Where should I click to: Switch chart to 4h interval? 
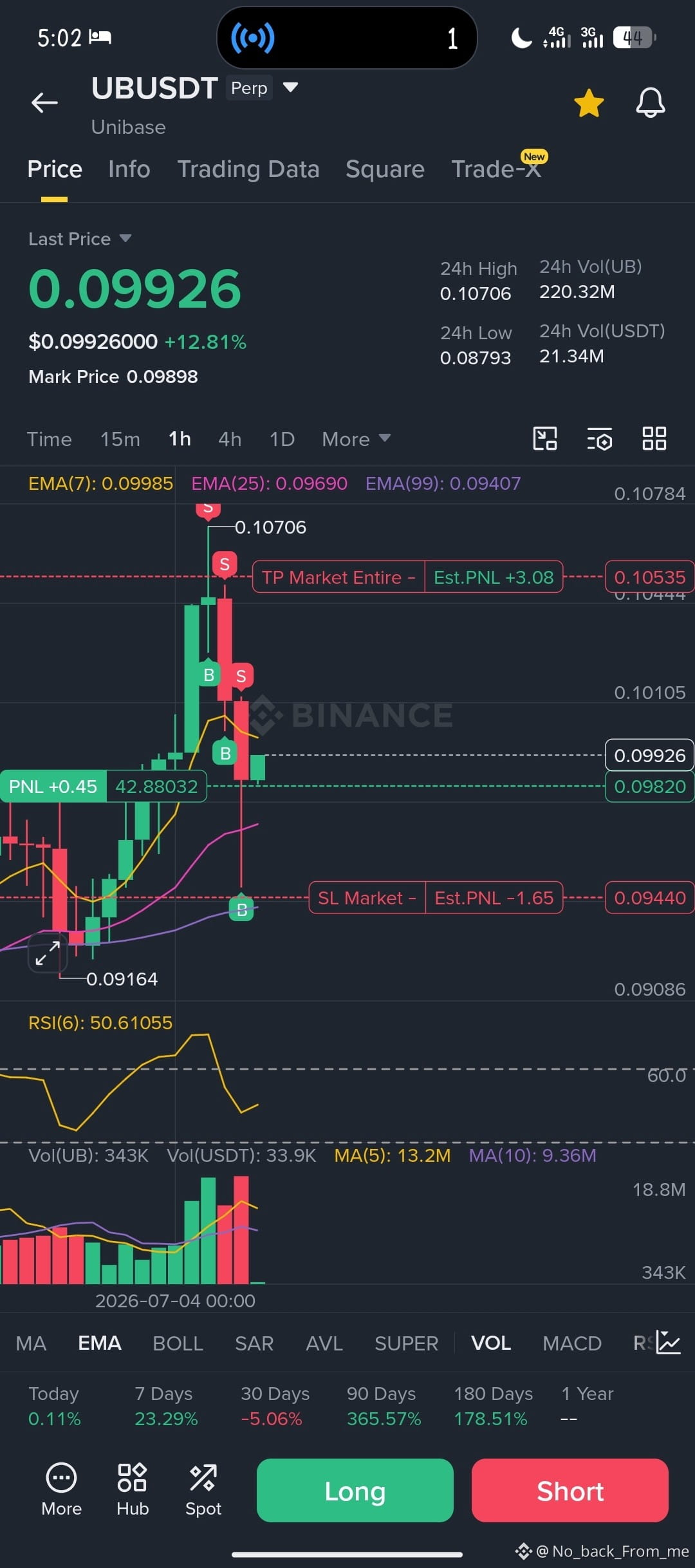(230, 439)
